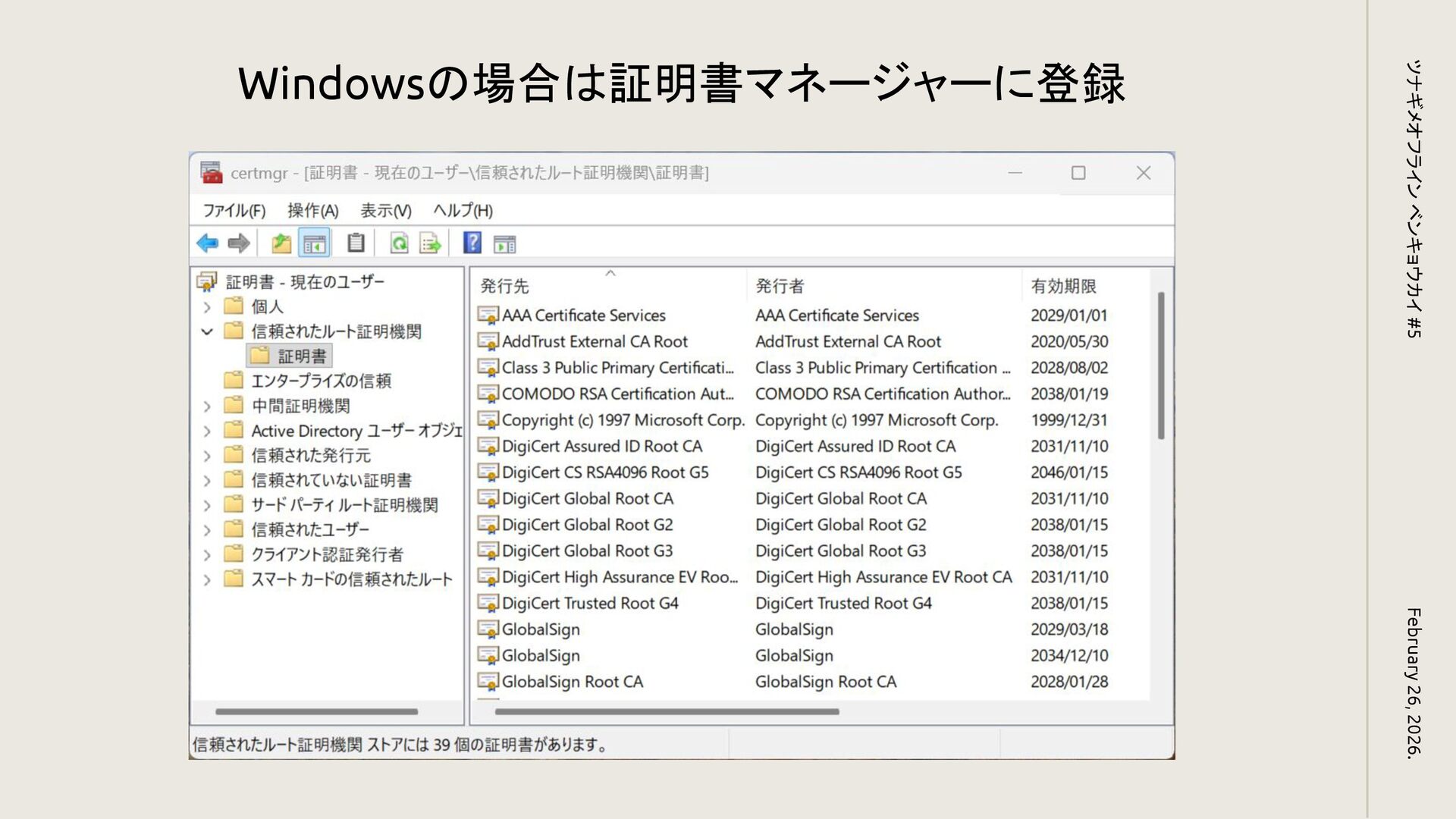Screen dimensions: 1456x819
Task: Click the green Refresh toolbar icon
Action: coord(399,243)
